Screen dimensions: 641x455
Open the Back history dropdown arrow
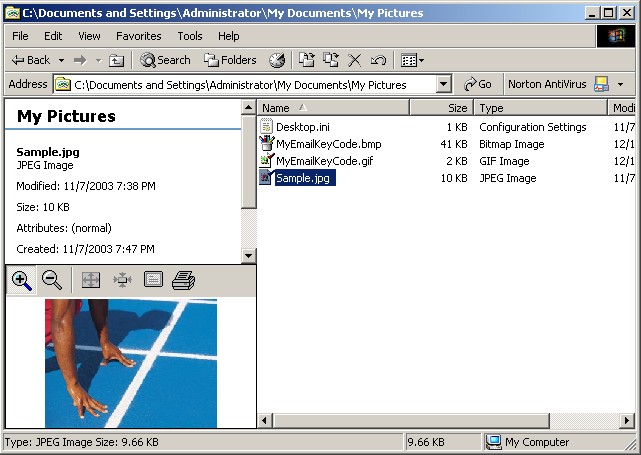click(x=61, y=61)
